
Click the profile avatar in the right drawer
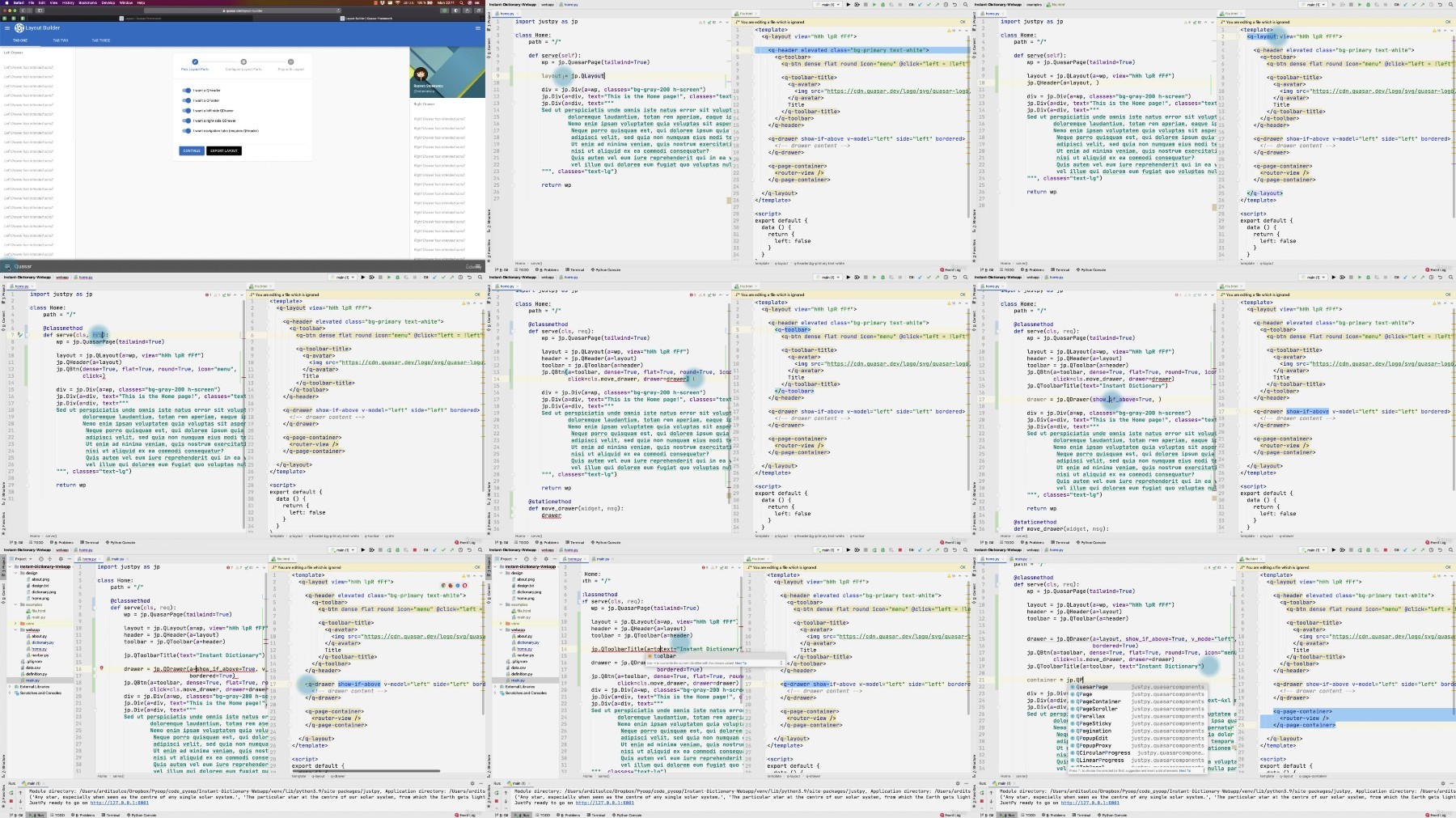tap(421, 74)
